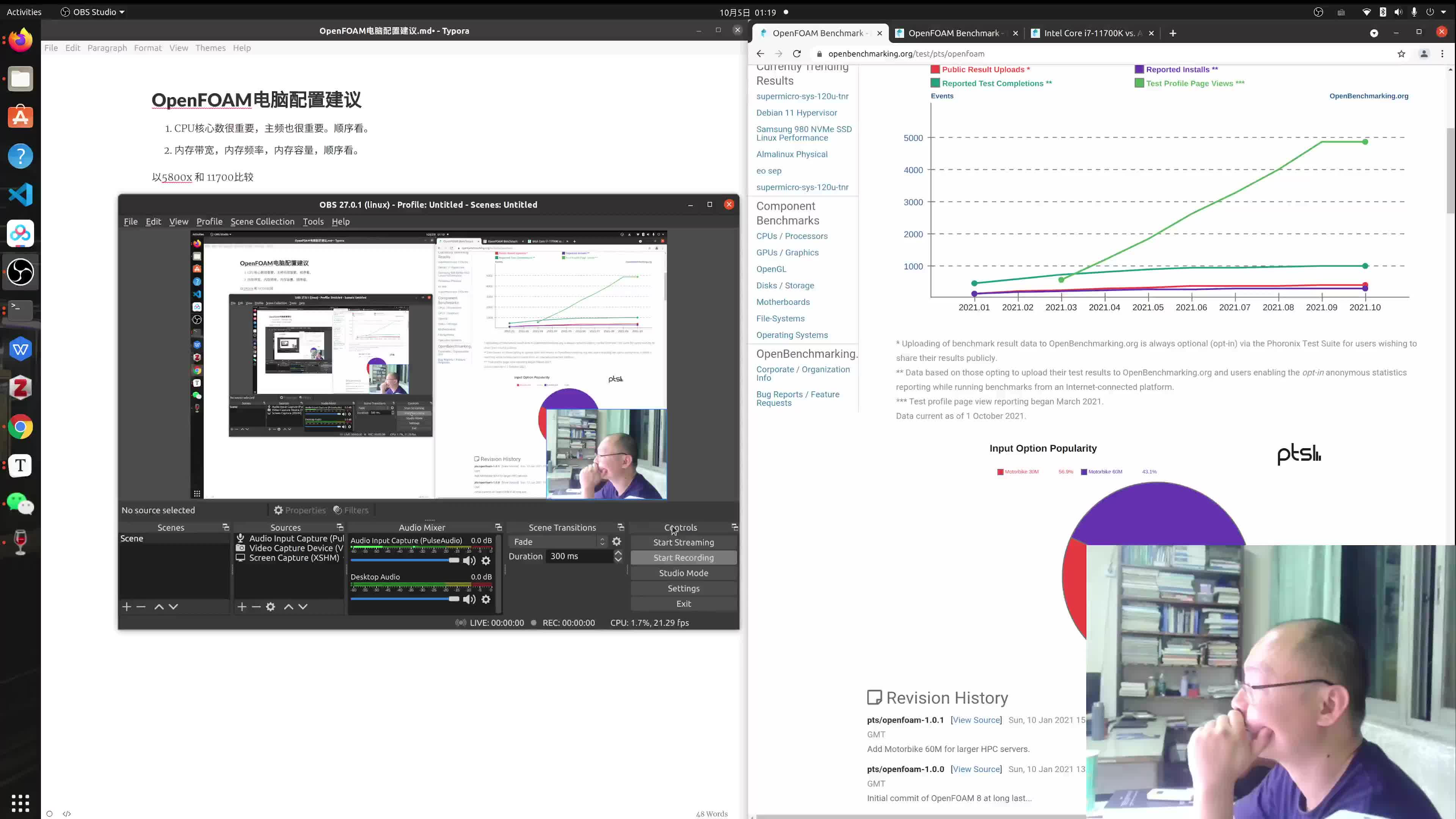The width and height of the screenshot is (1456, 819).
Task: Toggle Reported Test Completions chart series
Action: pyautogui.click(x=991, y=83)
